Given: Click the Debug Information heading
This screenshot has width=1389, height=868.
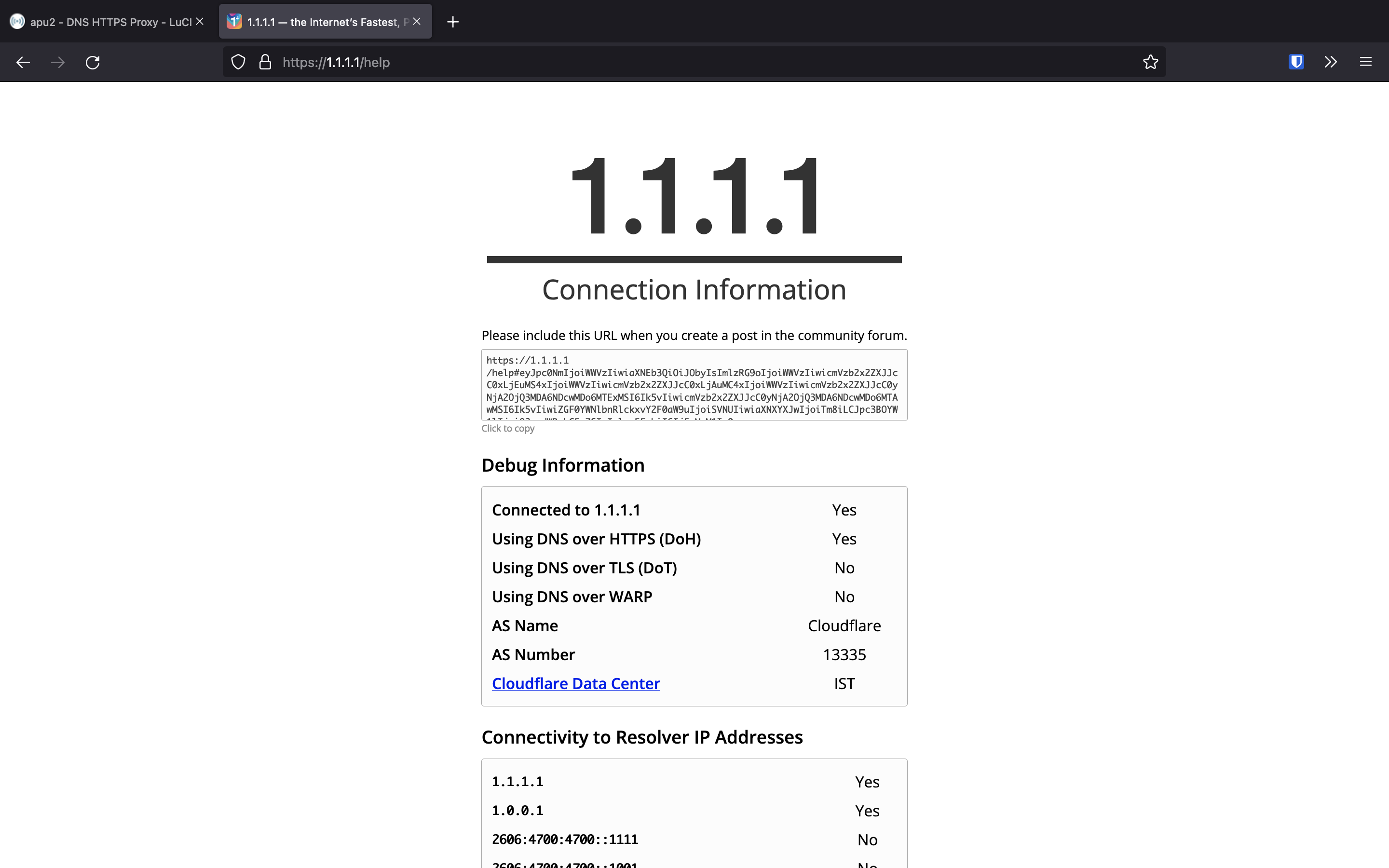Looking at the screenshot, I should tap(563, 465).
